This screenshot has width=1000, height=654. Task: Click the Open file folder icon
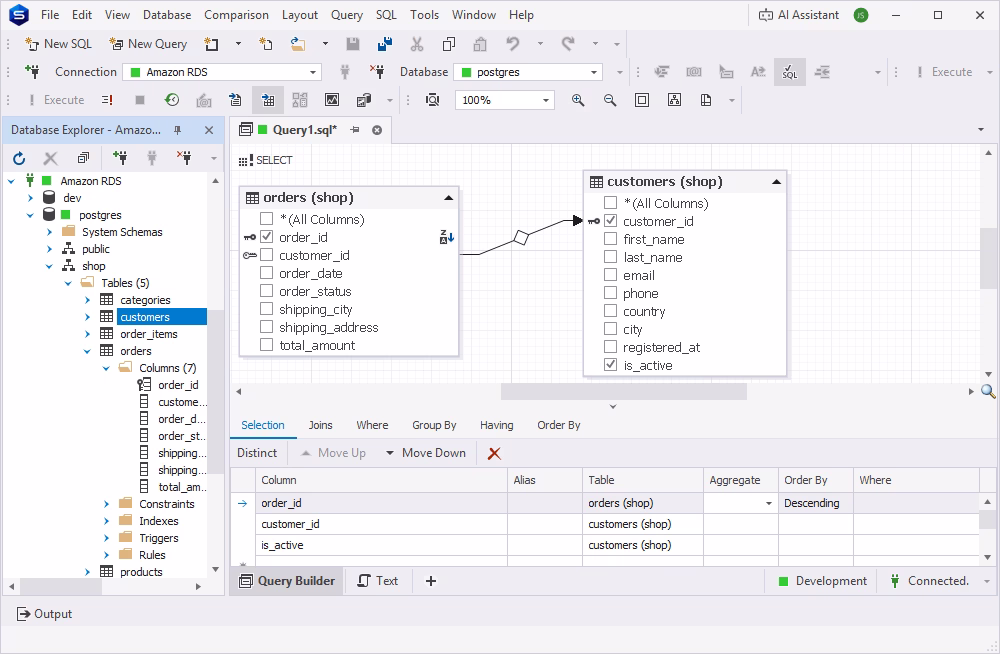298,44
